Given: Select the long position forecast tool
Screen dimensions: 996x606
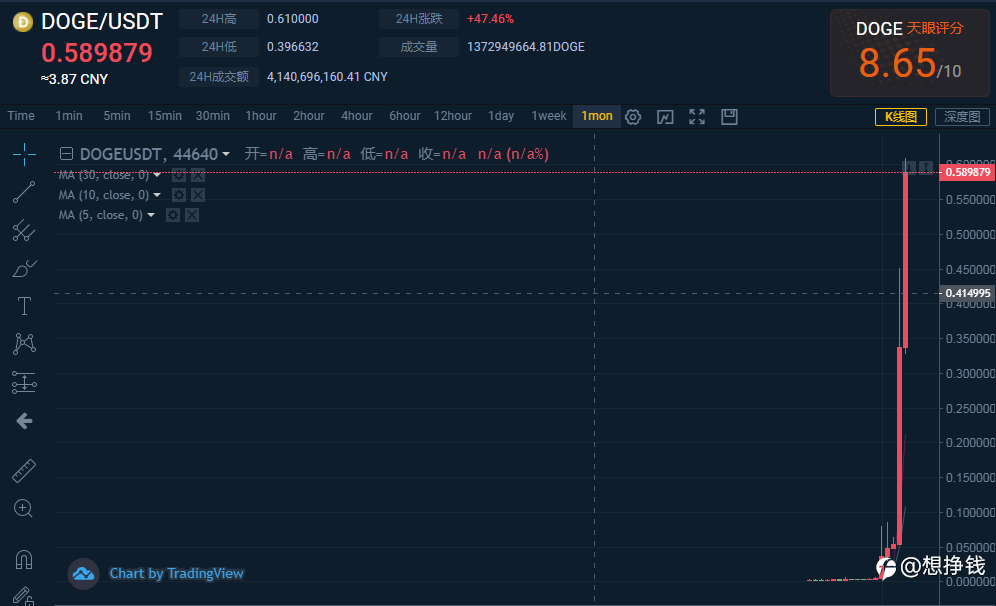Looking at the screenshot, I should (24, 382).
